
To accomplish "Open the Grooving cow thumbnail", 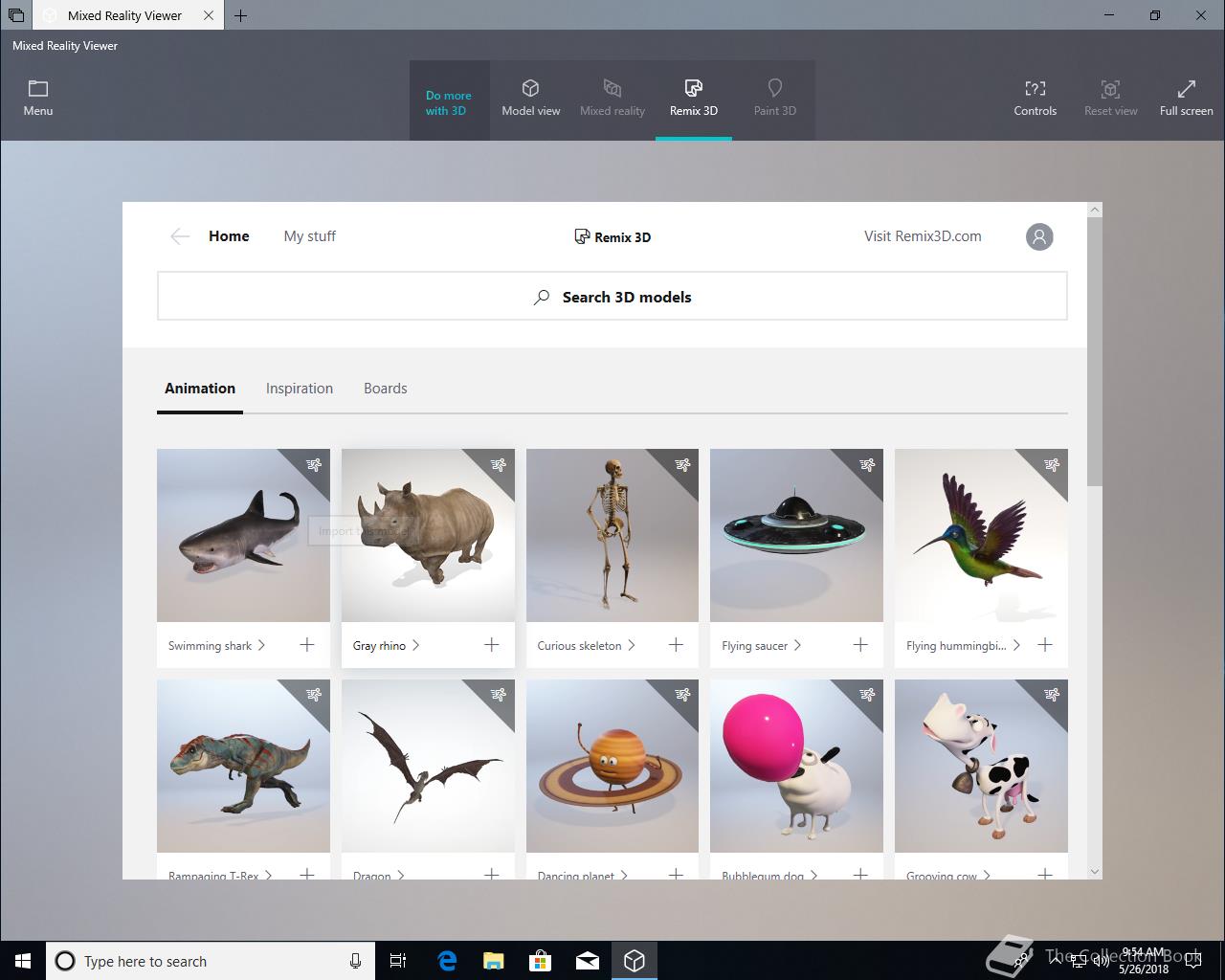I will [x=981, y=766].
